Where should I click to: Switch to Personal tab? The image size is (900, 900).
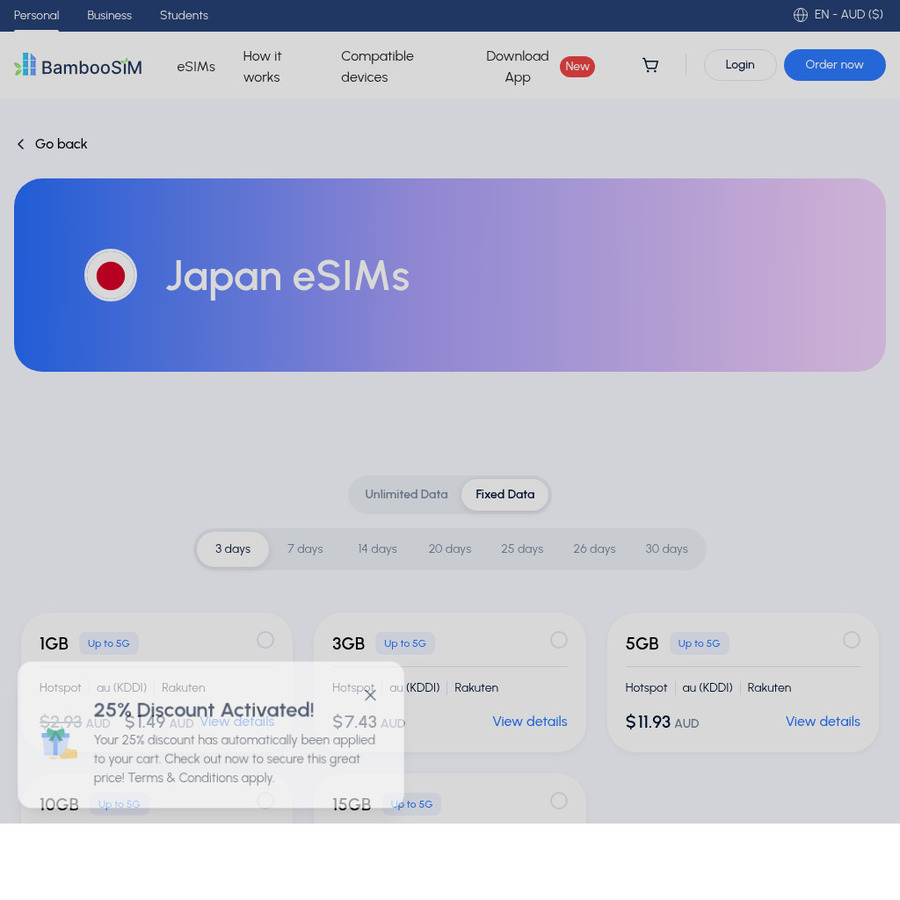coord(36,15)
